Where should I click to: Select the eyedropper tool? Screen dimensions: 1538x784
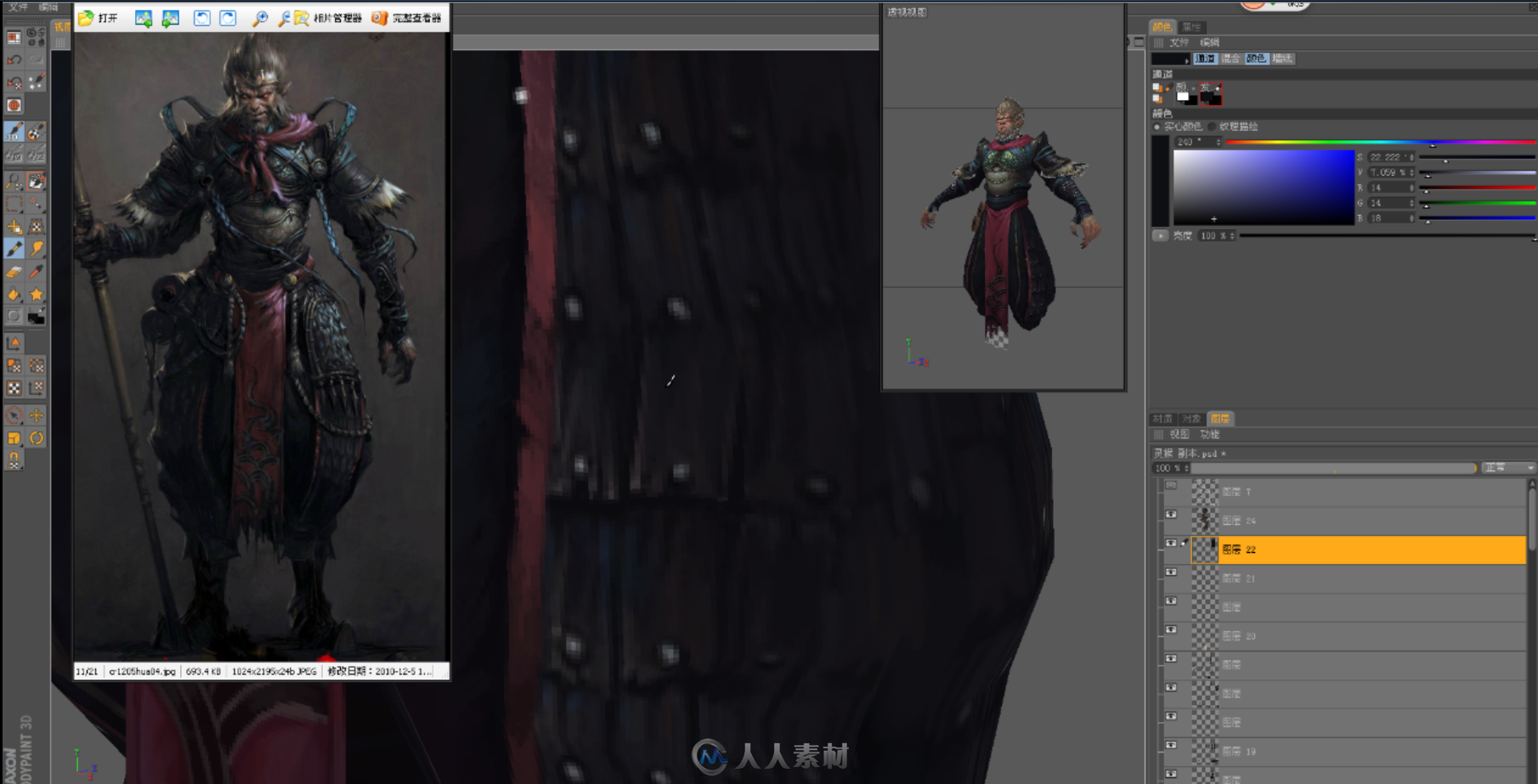[36, 272]
